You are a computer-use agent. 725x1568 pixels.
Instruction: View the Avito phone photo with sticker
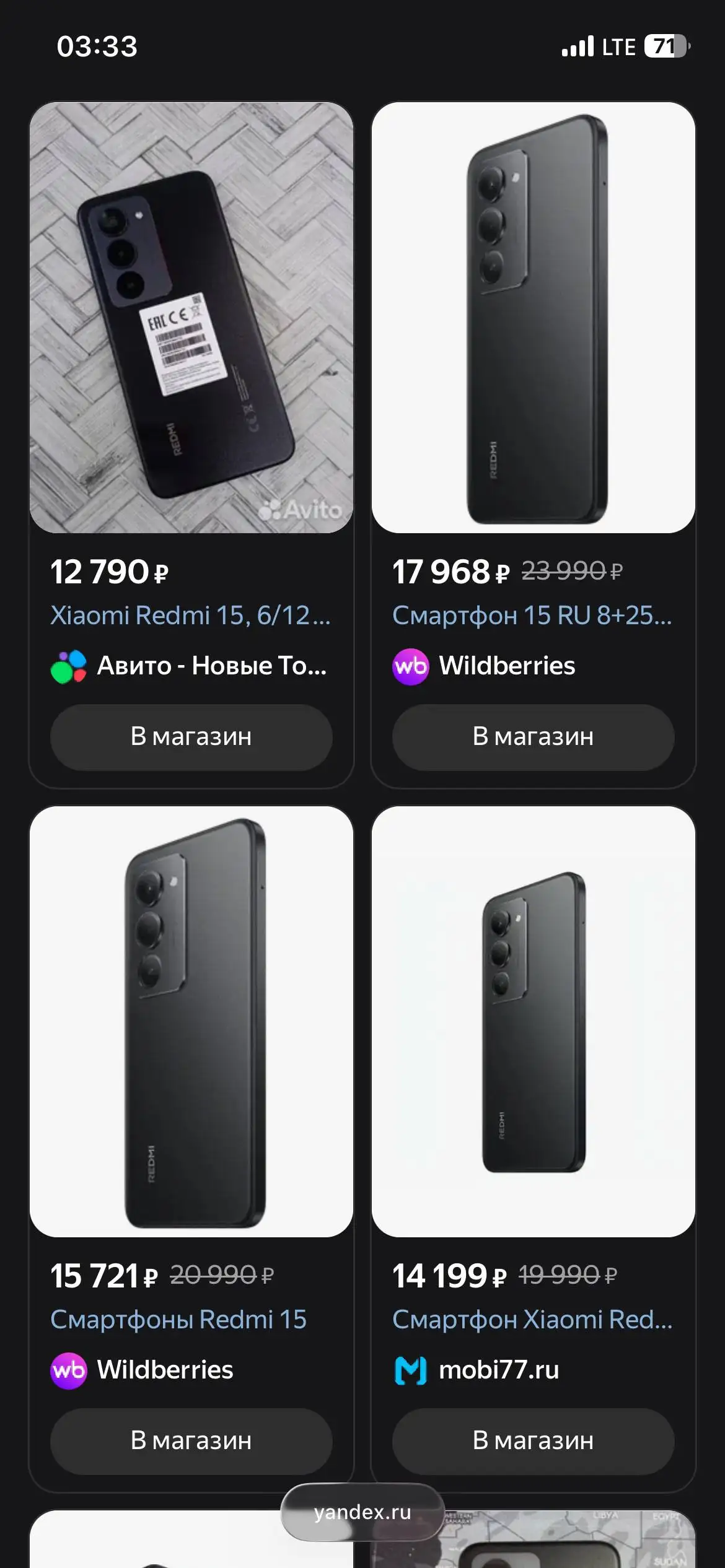pos(191,318)
